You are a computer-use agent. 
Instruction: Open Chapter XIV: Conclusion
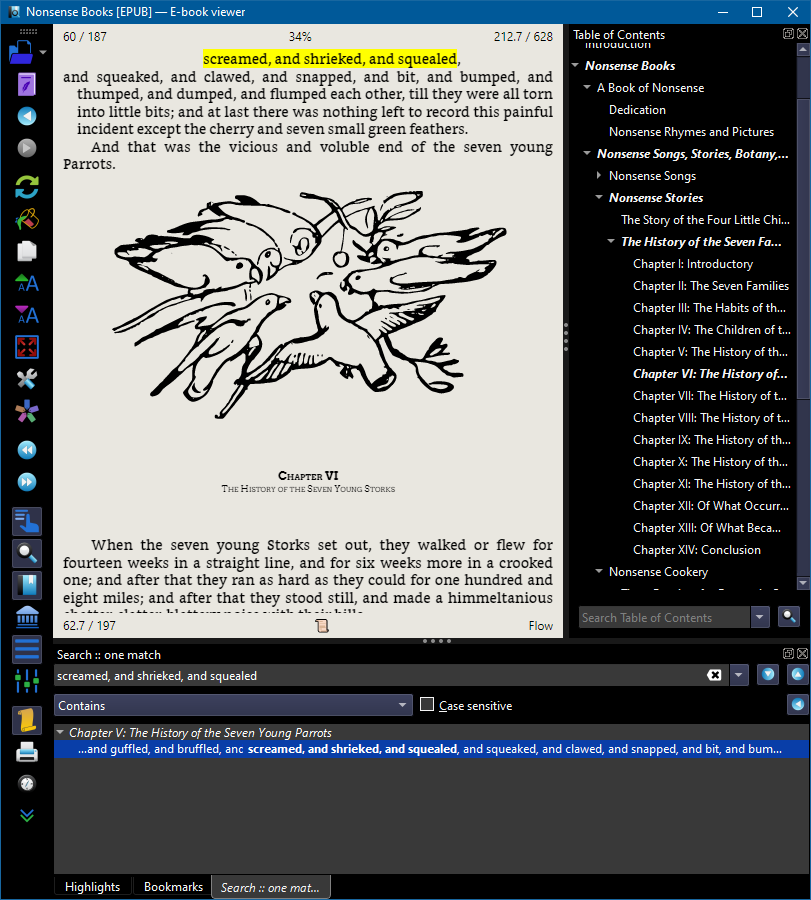pyautogui.click(x=697, y=549)
